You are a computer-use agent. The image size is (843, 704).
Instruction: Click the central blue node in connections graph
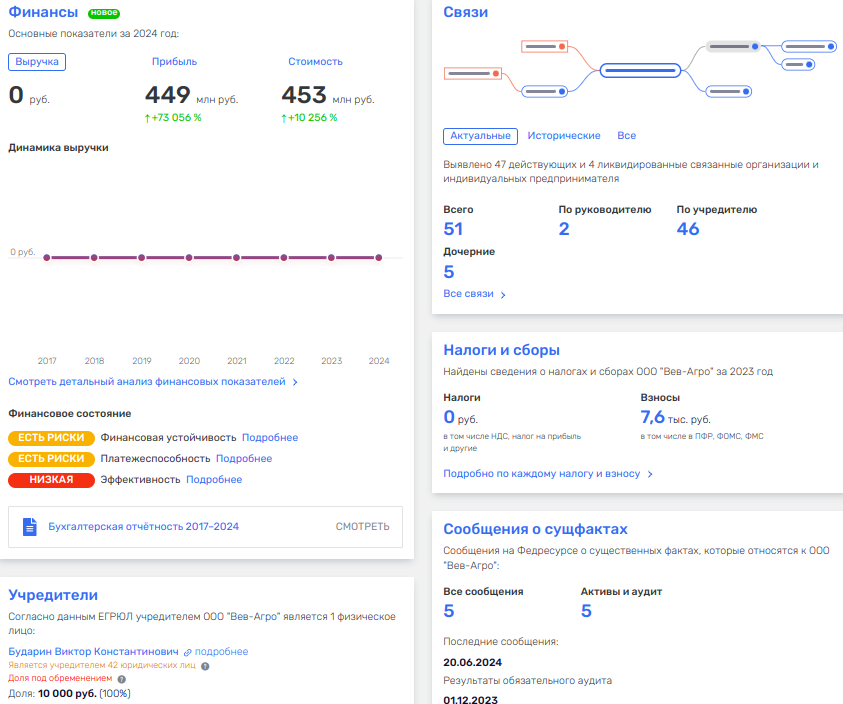(640, 70)
